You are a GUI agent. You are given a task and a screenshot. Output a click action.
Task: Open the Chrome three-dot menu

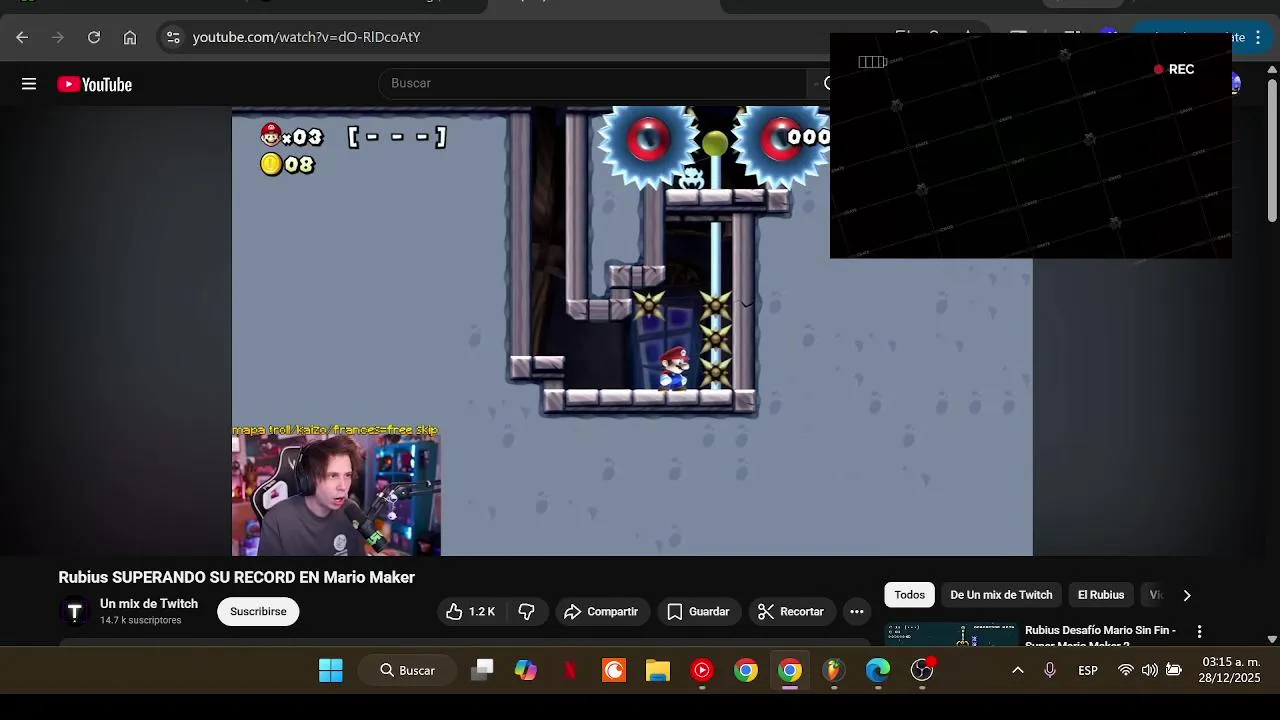tap(1258, 37)
